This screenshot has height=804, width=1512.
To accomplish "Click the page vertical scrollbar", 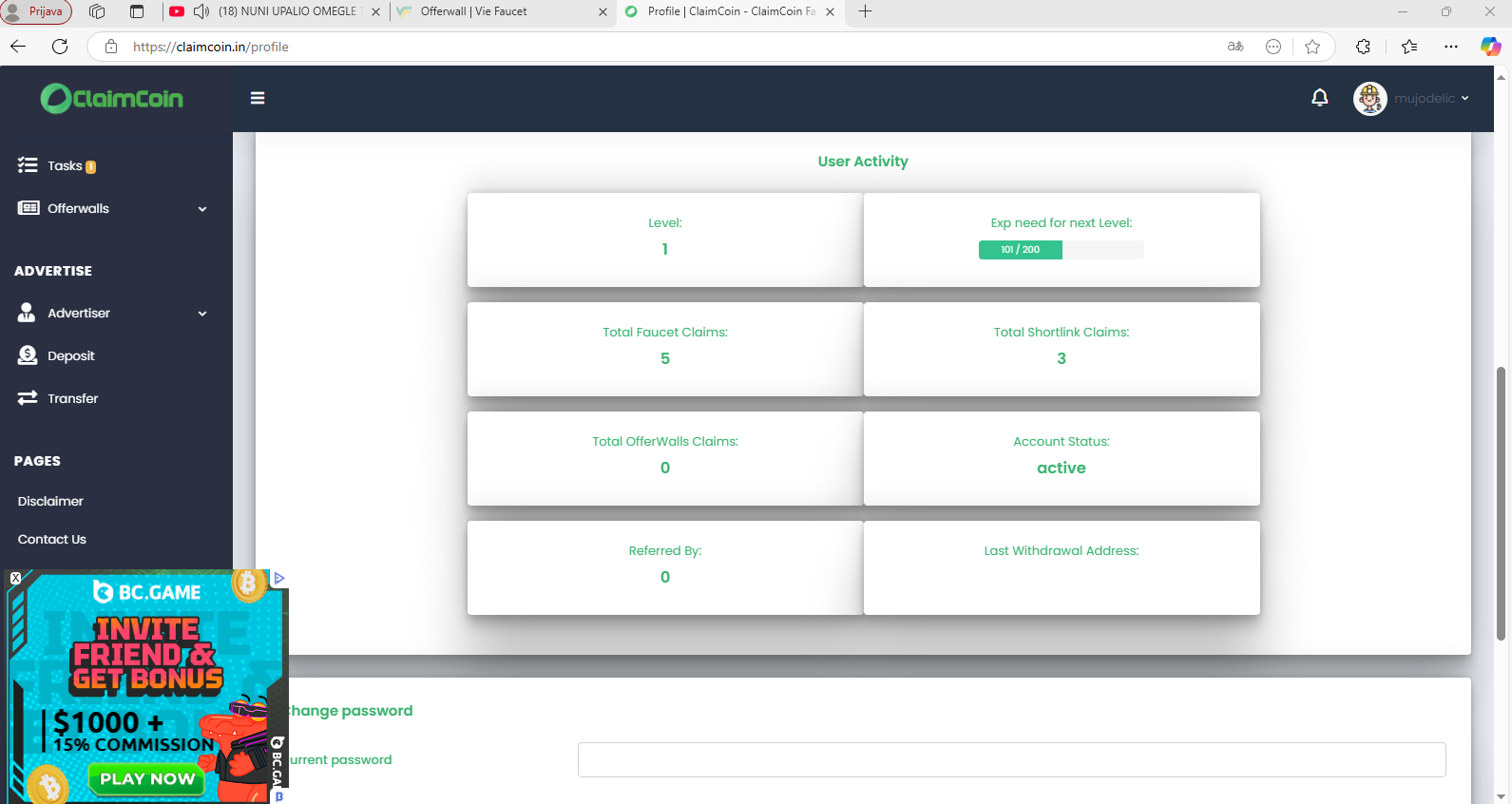I will click(1501, 504).
